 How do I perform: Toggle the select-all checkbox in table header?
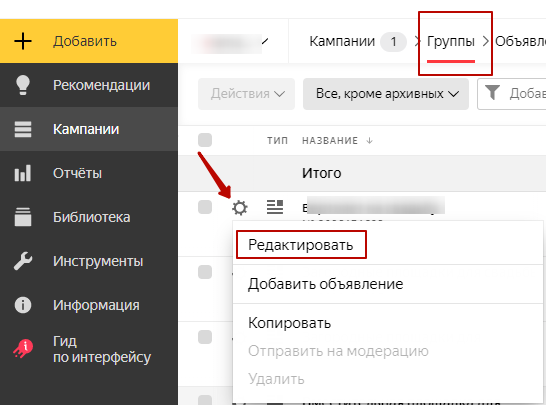(205, 140)
